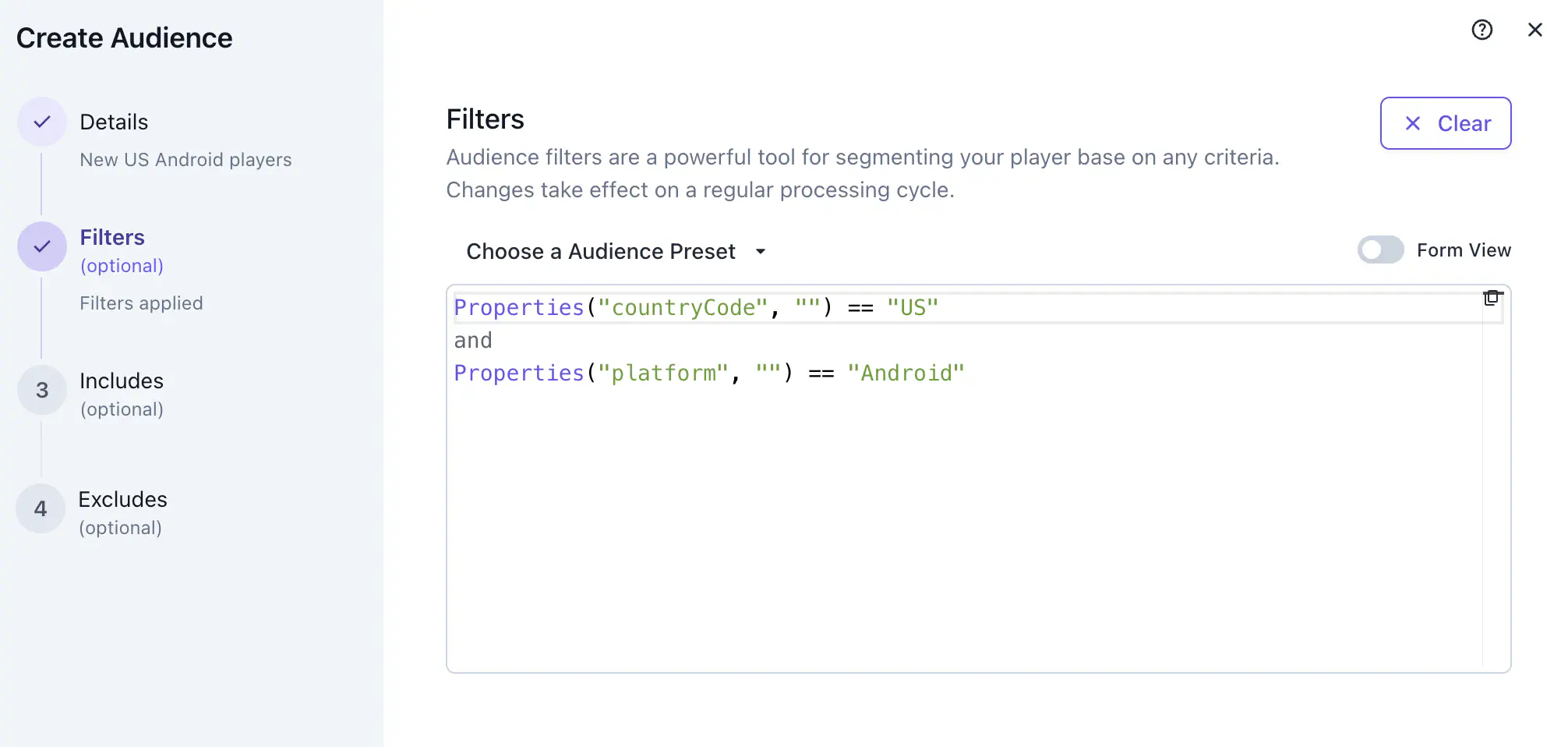Click the X icon inside Clear button

click(x=1411, y=123)
